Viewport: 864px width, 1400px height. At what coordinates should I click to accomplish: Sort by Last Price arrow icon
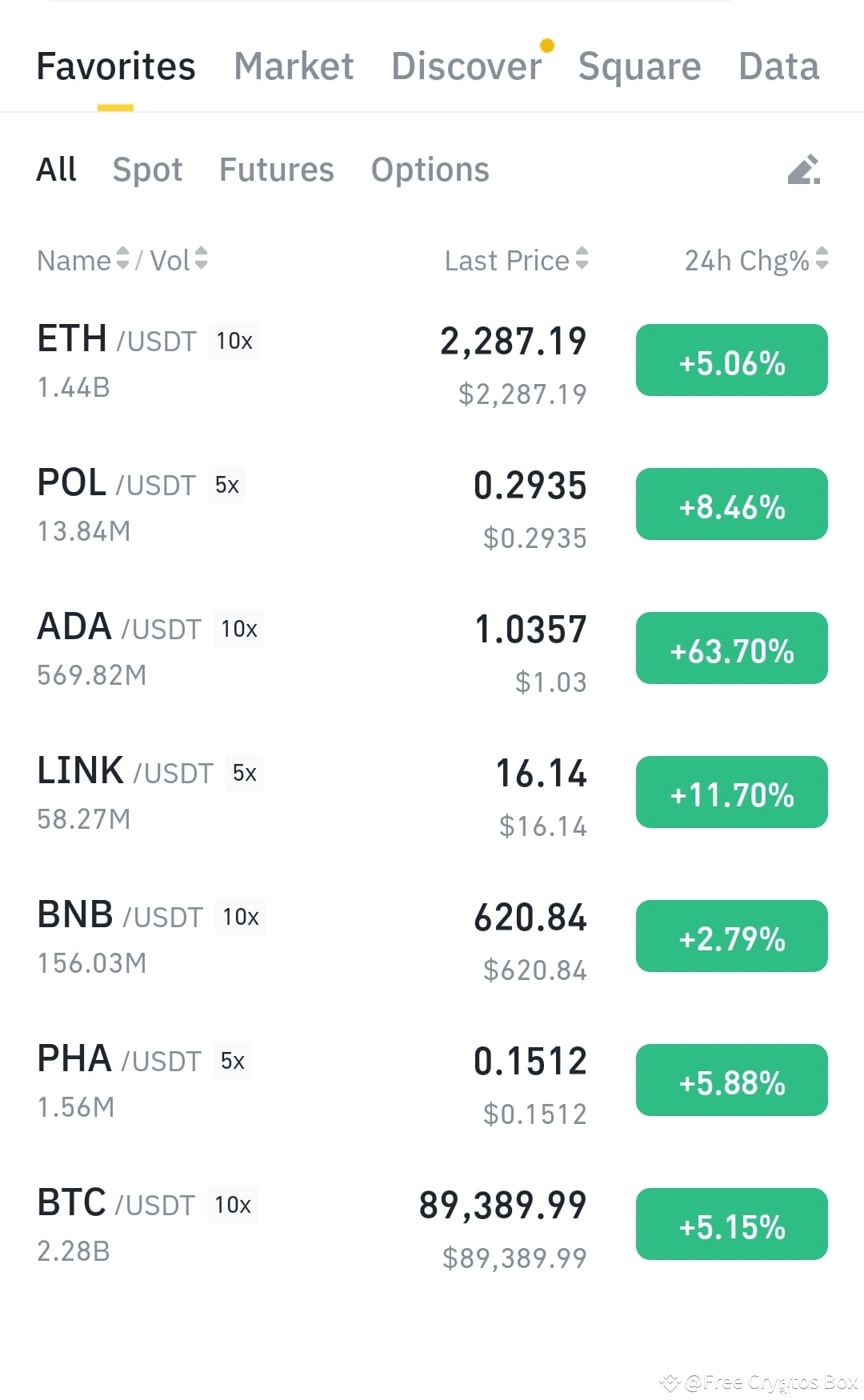click(x=582, y=258)
